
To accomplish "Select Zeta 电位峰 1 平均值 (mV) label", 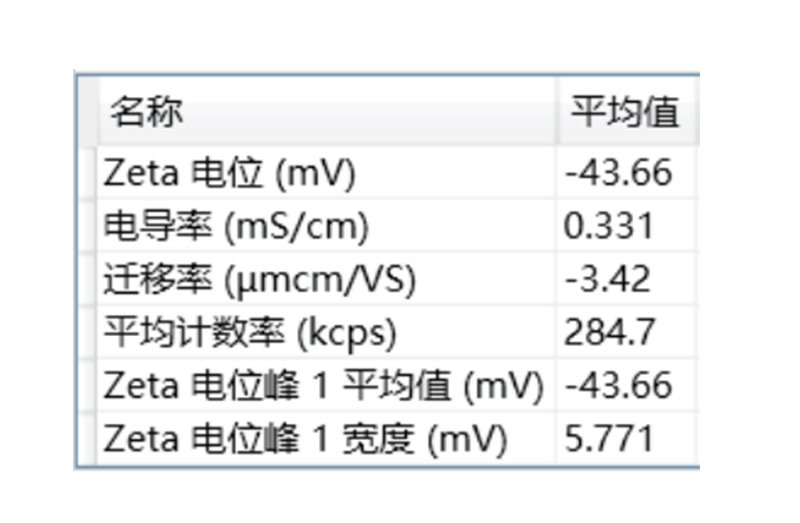I will click(323, 385).
